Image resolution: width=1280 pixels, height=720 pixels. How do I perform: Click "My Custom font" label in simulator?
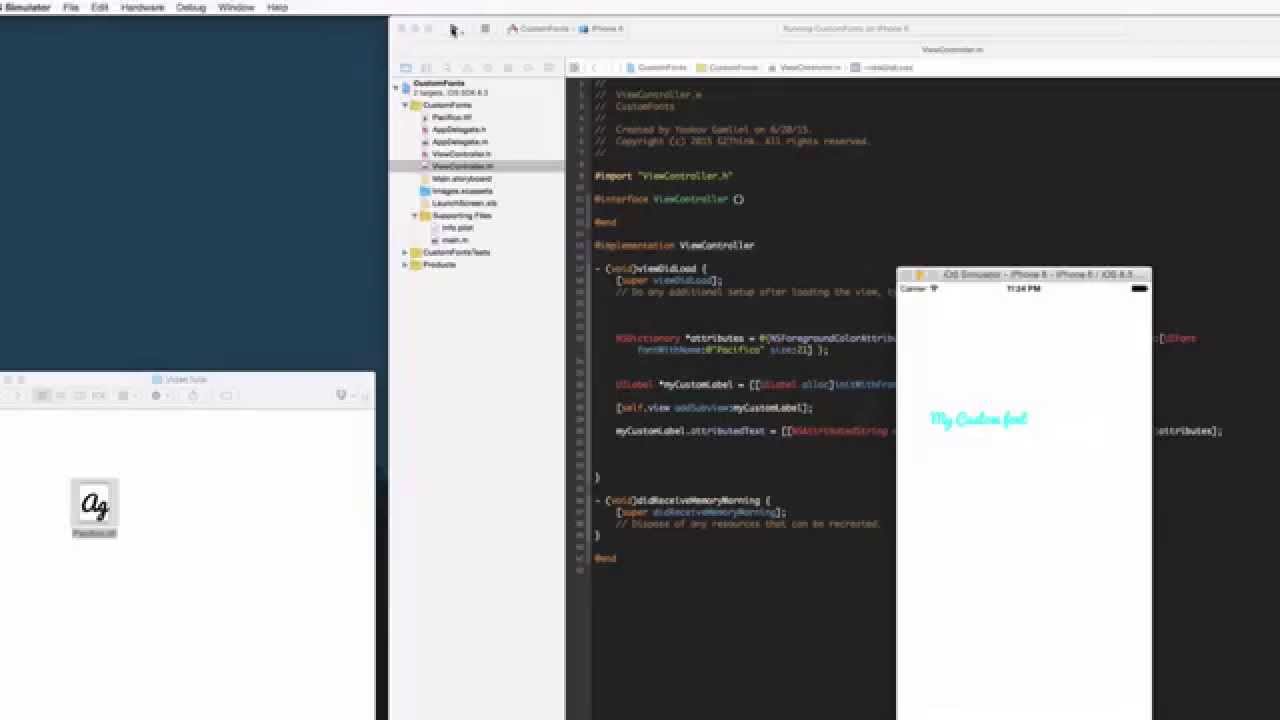click(x=979, y=419)
